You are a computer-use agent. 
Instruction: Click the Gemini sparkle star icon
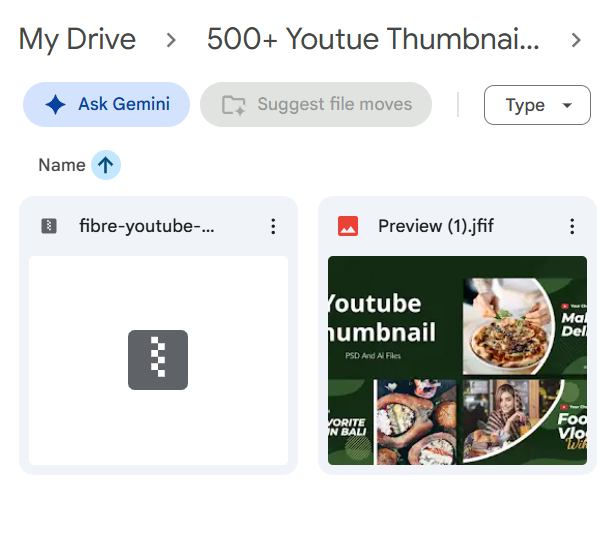point(55,104)
